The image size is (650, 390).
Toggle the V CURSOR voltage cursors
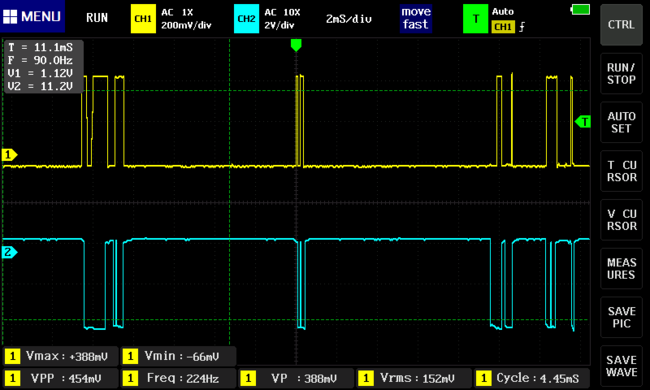(621, 220)
